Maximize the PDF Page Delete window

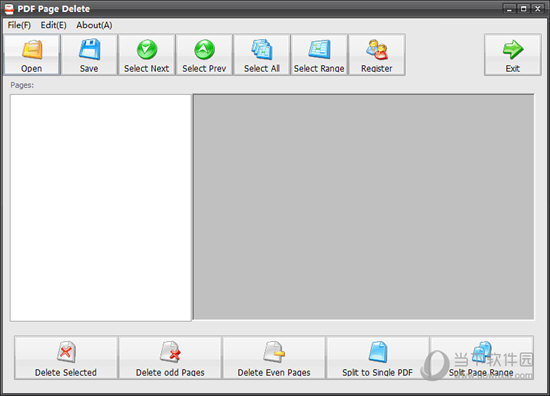point(523,9)
